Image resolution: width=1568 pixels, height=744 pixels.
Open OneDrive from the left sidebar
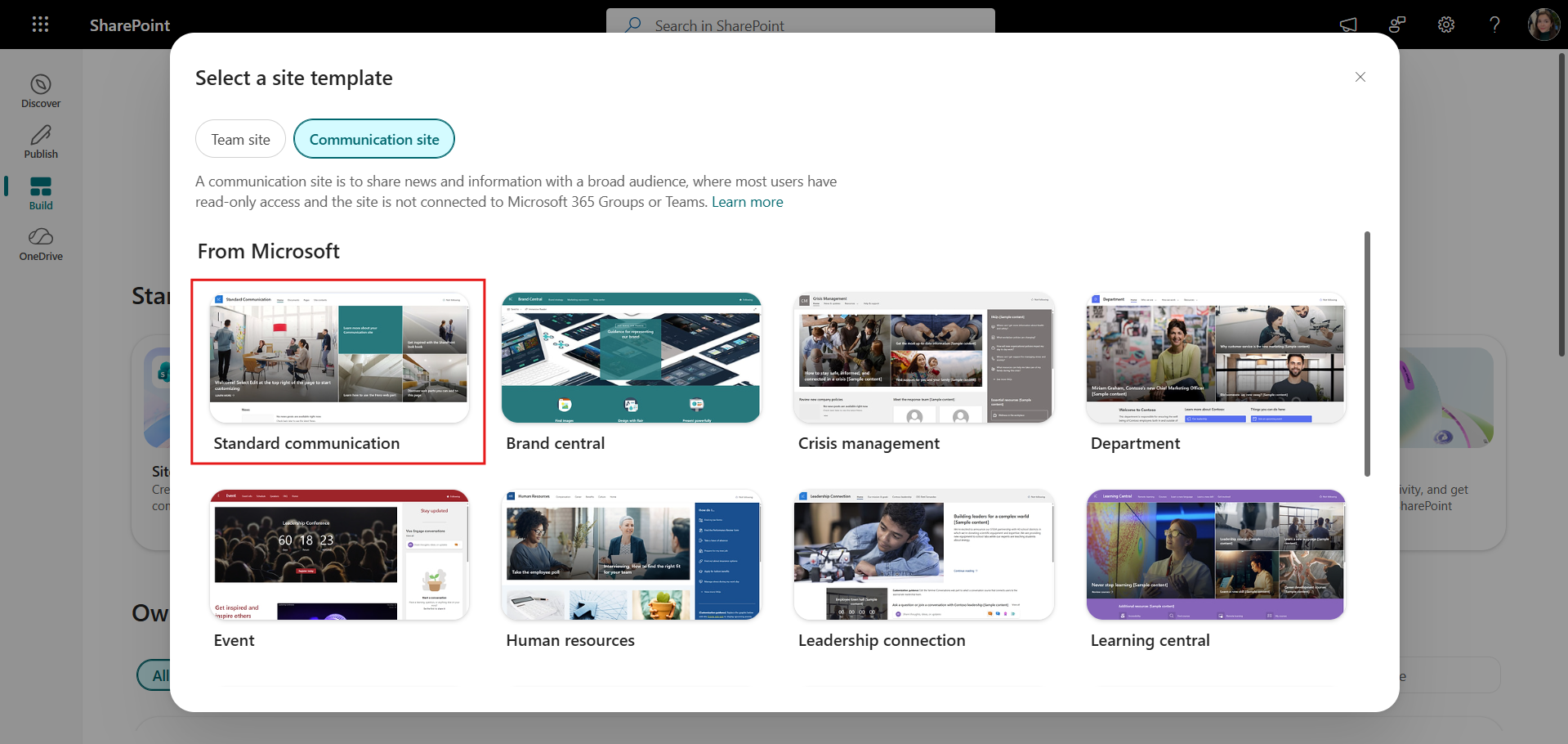coord(41,244)
